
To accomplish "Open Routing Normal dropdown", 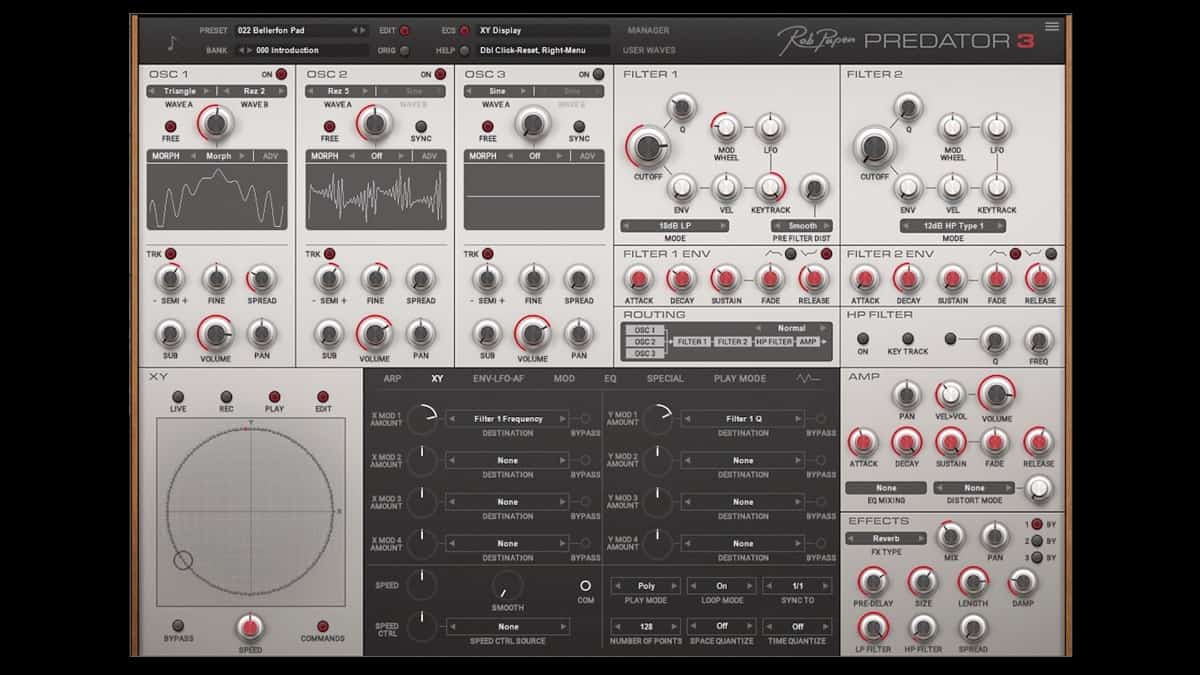I will coord(790,328).
